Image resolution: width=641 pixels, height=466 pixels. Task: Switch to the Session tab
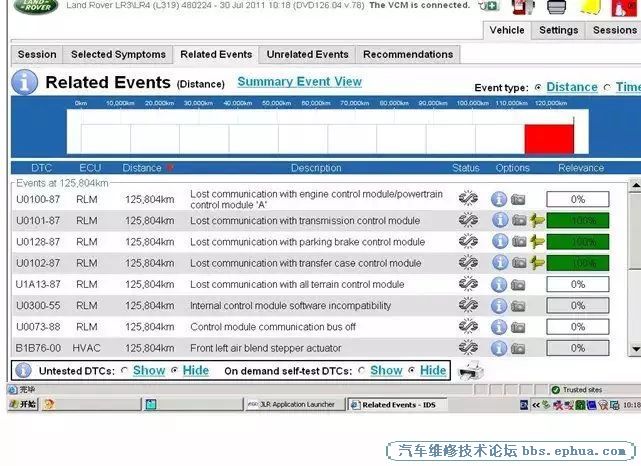click(37, 54)
